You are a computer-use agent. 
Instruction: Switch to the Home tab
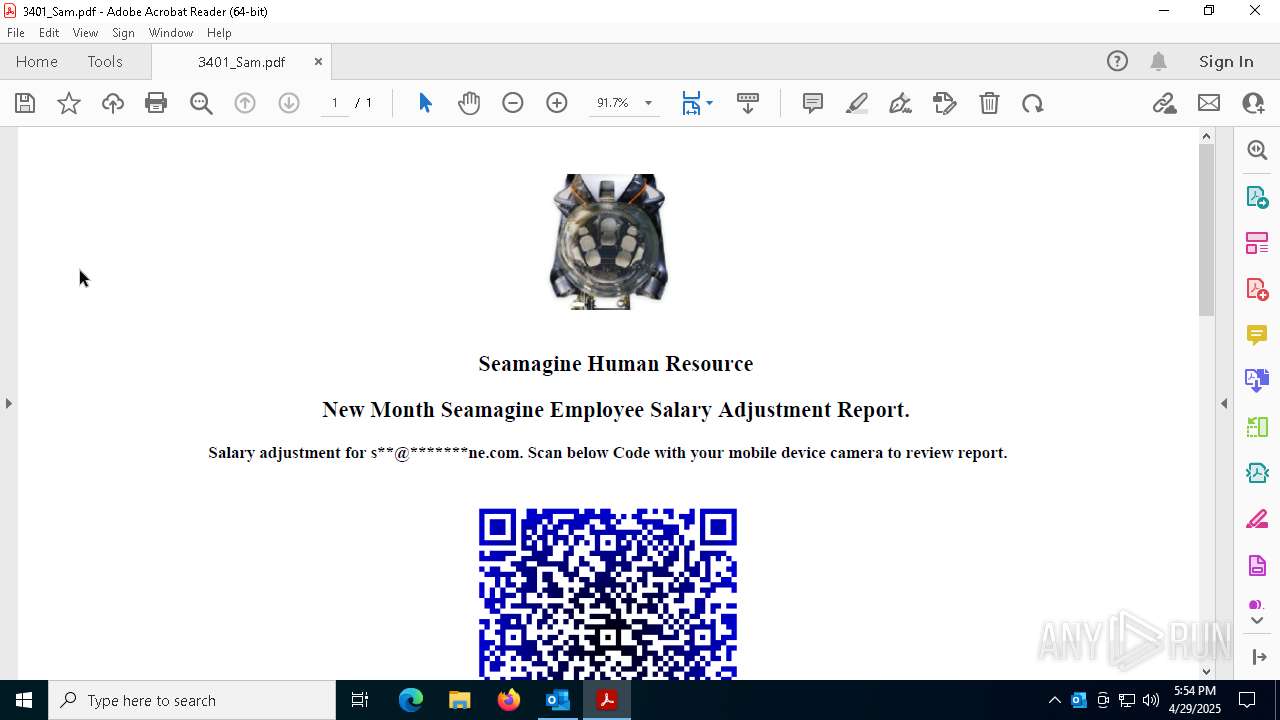[37, 61]
